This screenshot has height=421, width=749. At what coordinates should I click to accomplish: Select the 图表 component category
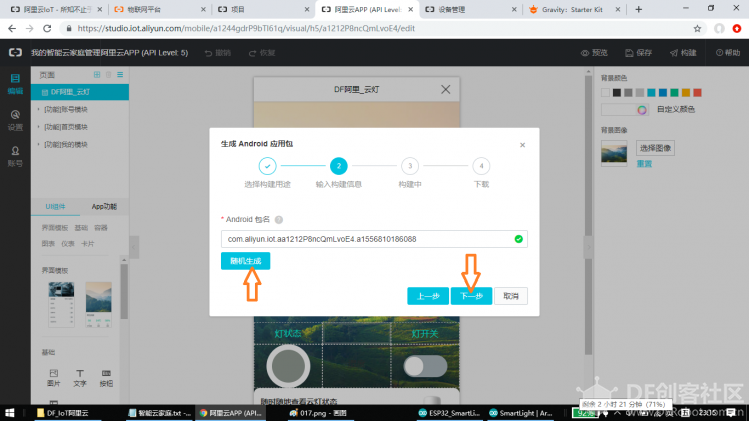pyautogui.click(x=48, y=244)
